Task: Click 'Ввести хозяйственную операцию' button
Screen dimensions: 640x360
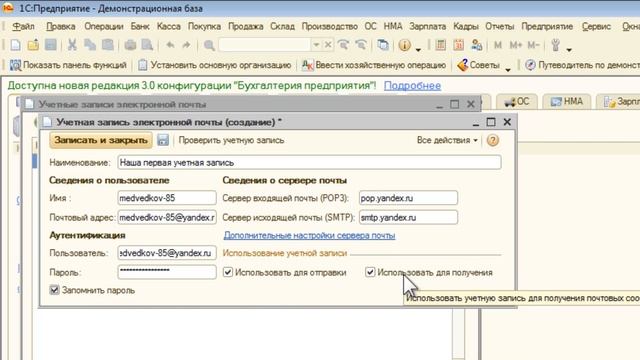Action: click(373, 65)
